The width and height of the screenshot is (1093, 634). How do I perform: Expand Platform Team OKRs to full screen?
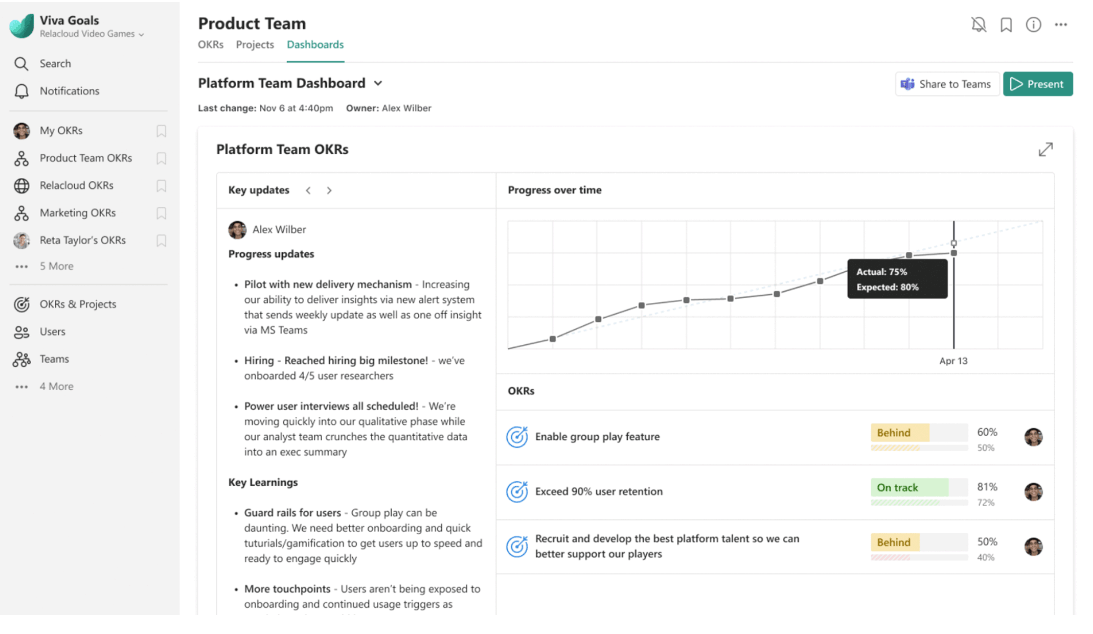(1045, 149)
